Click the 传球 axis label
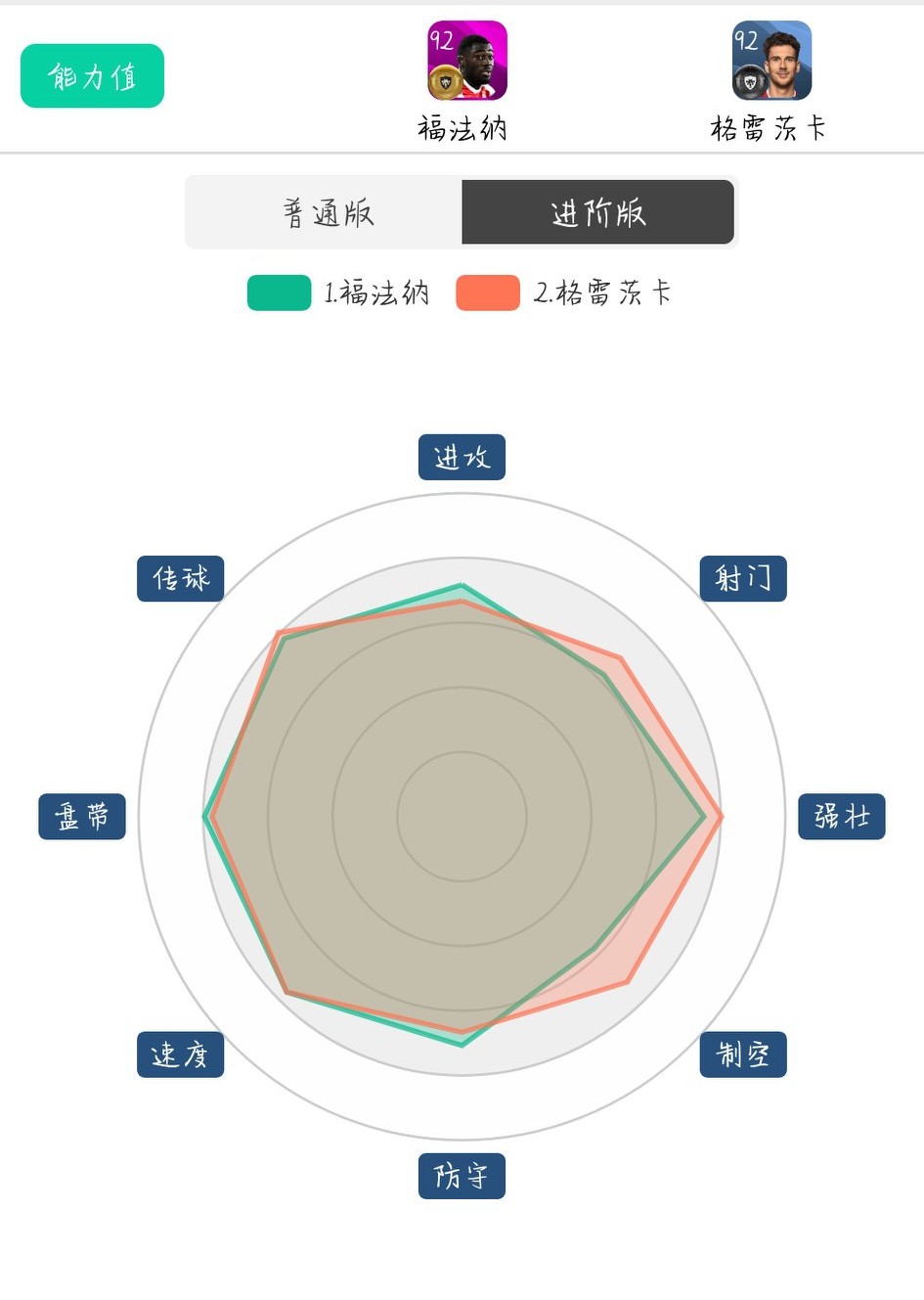 (180, 578)
